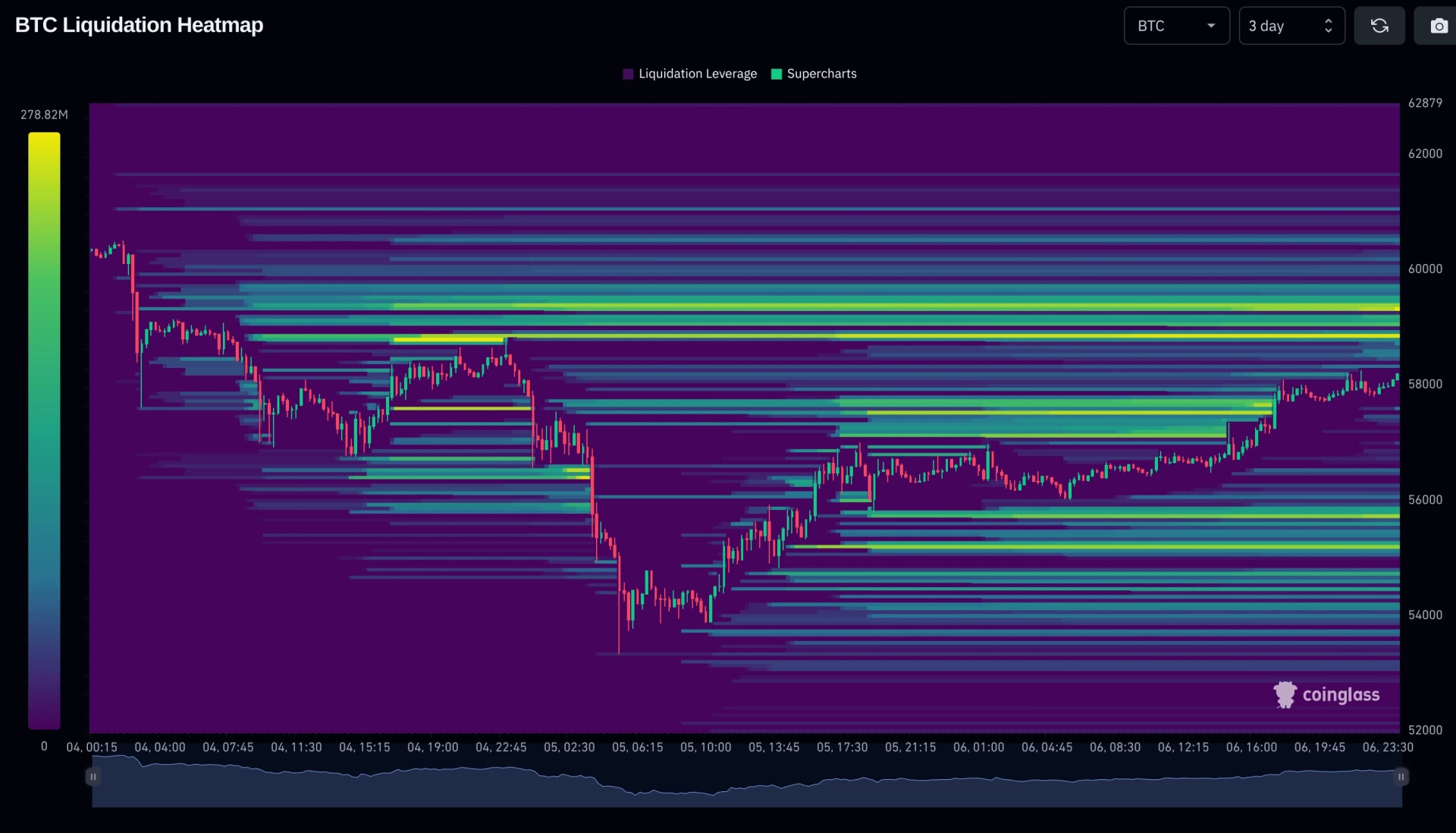Image resolution: width=1456 pixels, height=833 pixels.
Task: Click the BTC Liquidation Heatmap title
Action: coord(139,25)
